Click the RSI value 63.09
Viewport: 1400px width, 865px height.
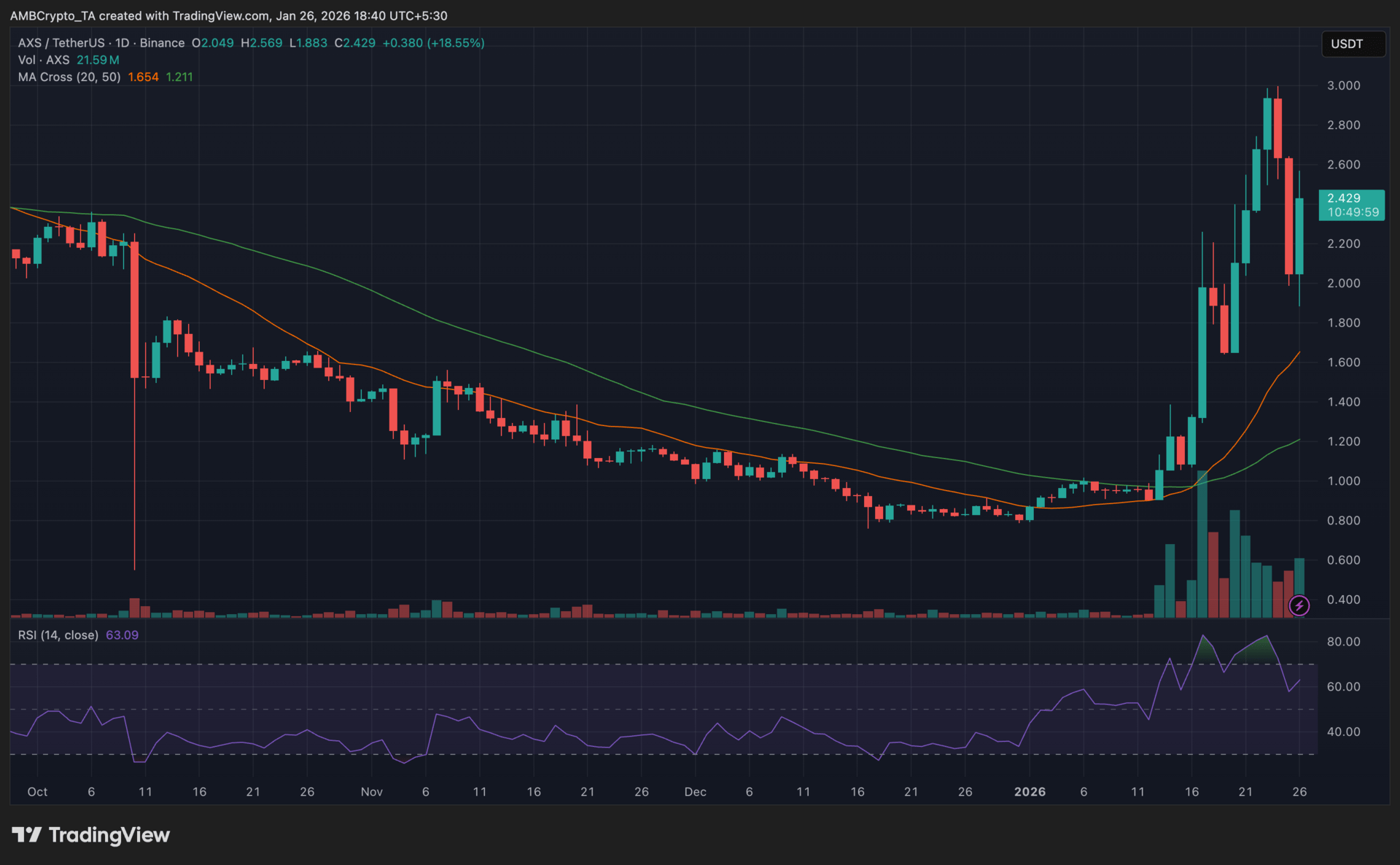click(x=122, y=635)
